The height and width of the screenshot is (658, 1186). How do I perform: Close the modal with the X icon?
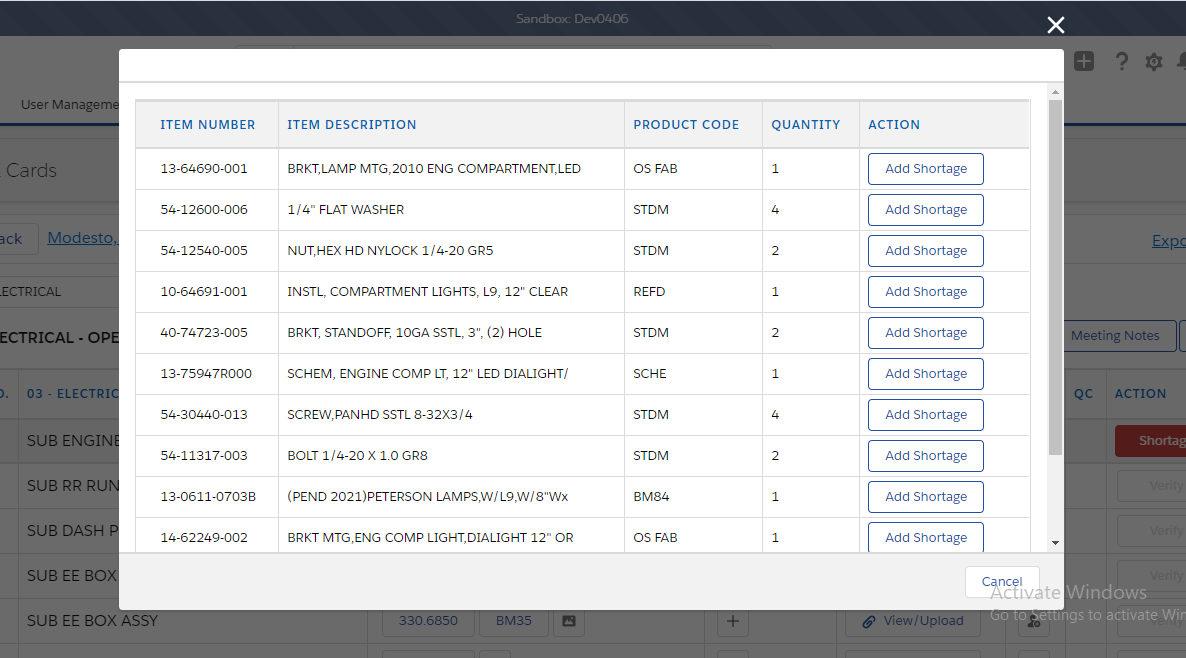pos(1055,26)
